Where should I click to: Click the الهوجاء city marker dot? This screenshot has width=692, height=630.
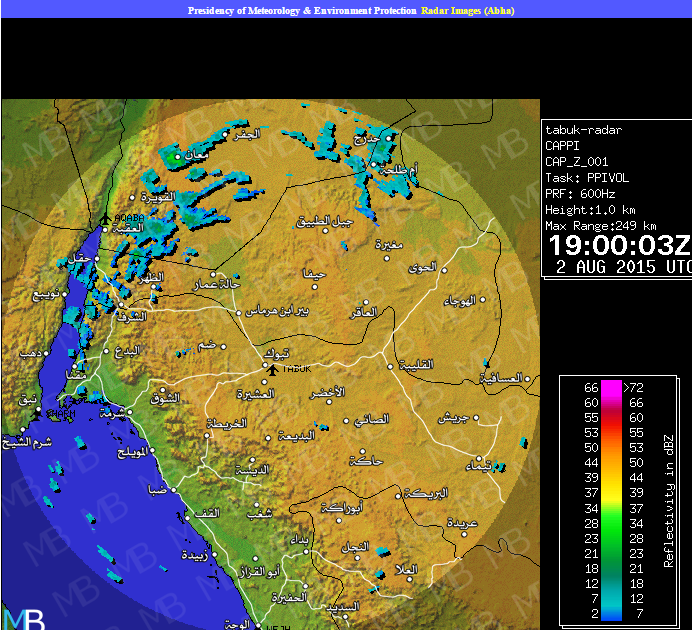483,300
